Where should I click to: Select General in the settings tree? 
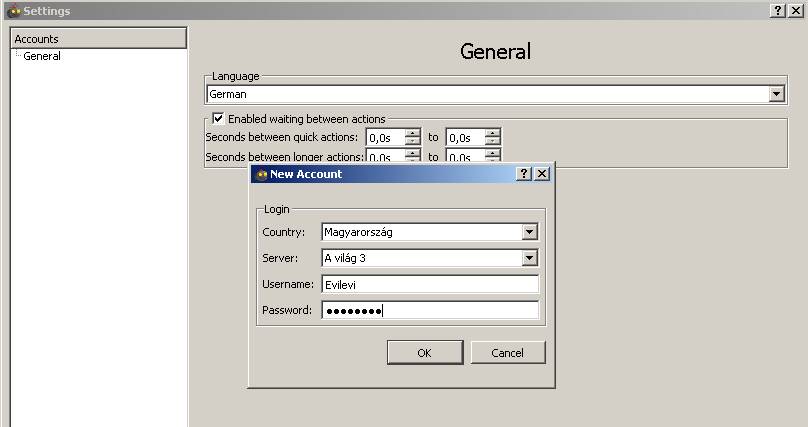click(42, 56)
